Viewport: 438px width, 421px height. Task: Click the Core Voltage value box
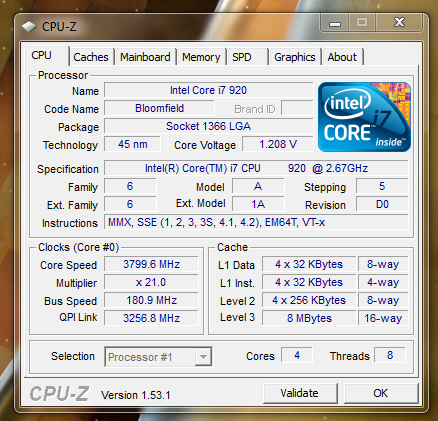tap(278, 144)
